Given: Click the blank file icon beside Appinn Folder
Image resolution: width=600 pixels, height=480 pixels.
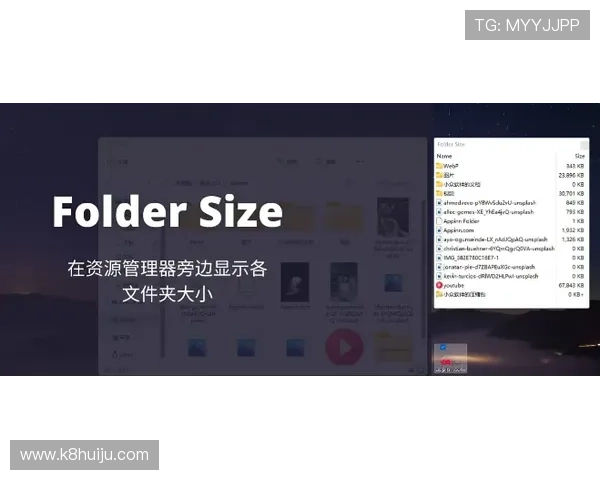Looking at the screenshot, I should [439, 221].
